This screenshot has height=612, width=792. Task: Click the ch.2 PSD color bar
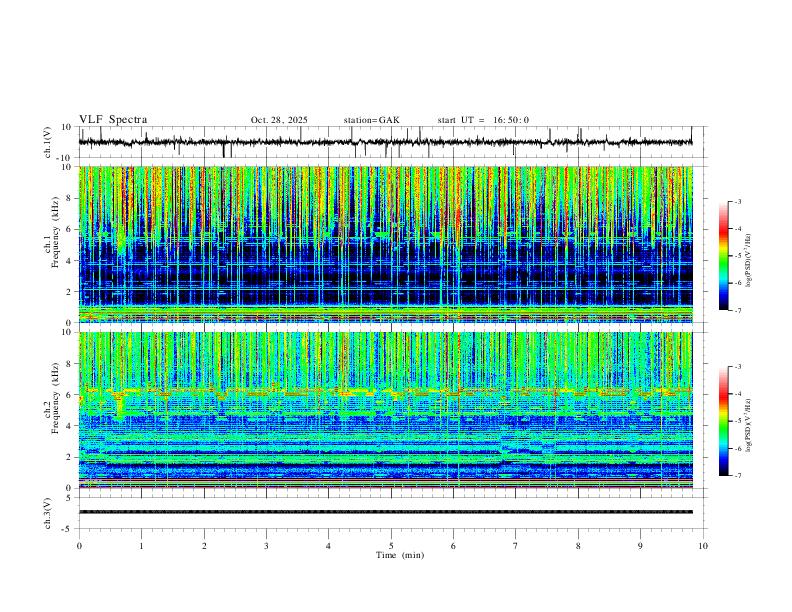723,421
